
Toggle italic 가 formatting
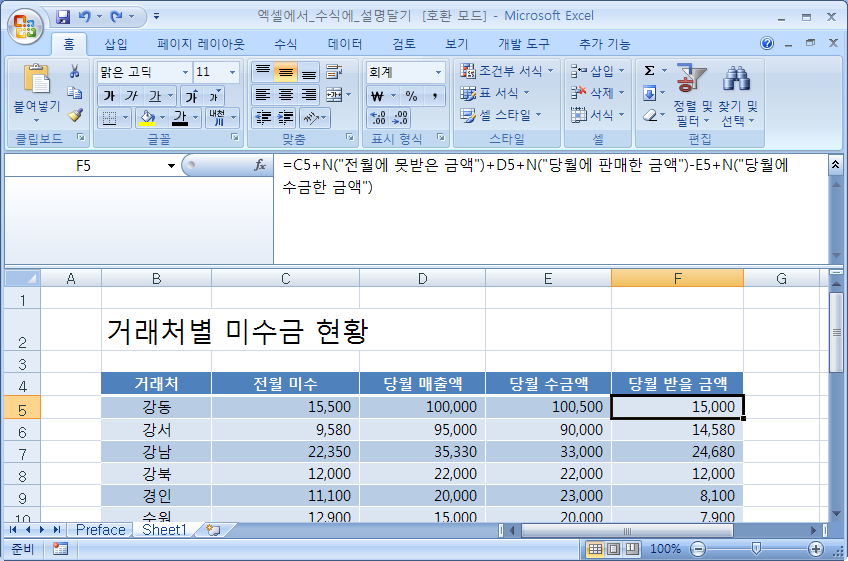(x=131, y=96)
